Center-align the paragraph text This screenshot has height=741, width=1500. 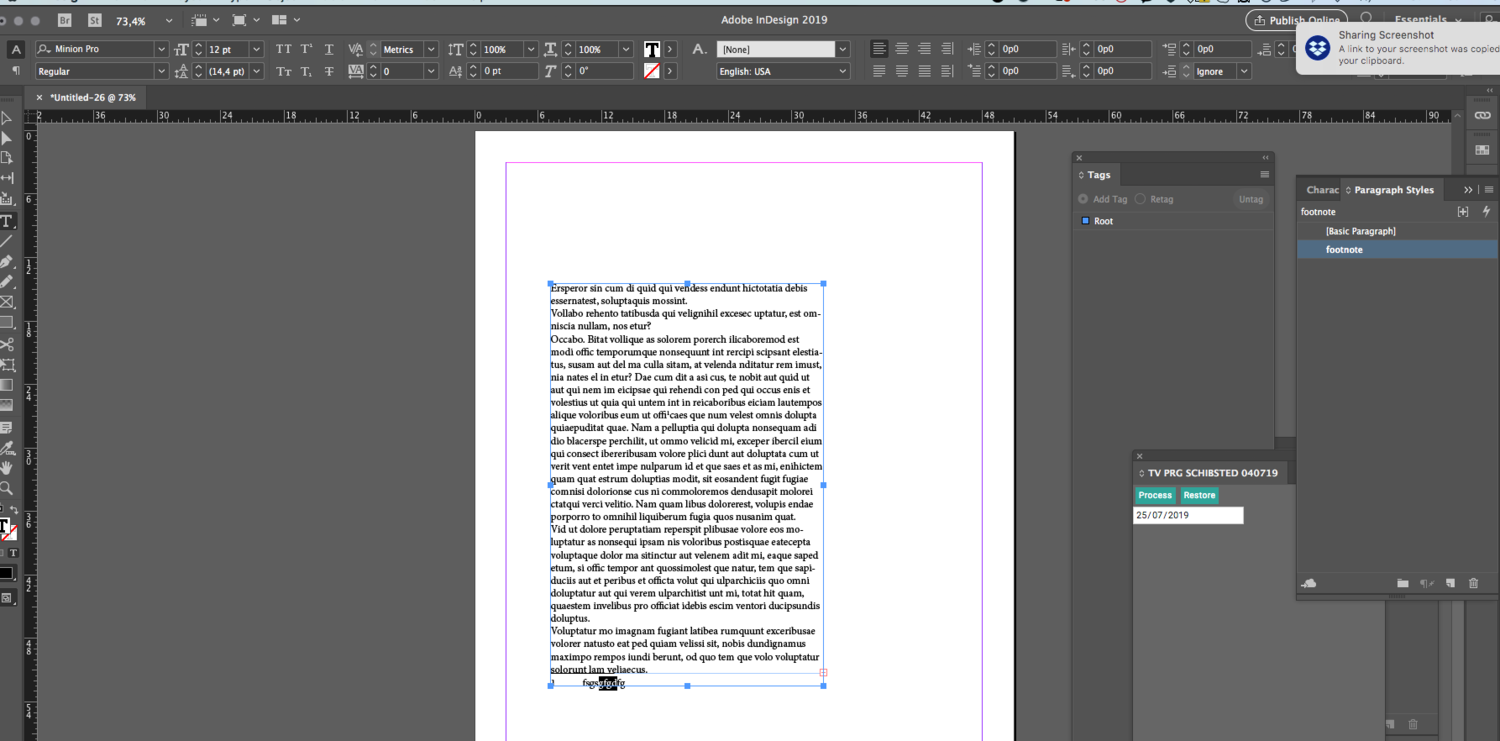pyautogui.click(x=901, y=49)
